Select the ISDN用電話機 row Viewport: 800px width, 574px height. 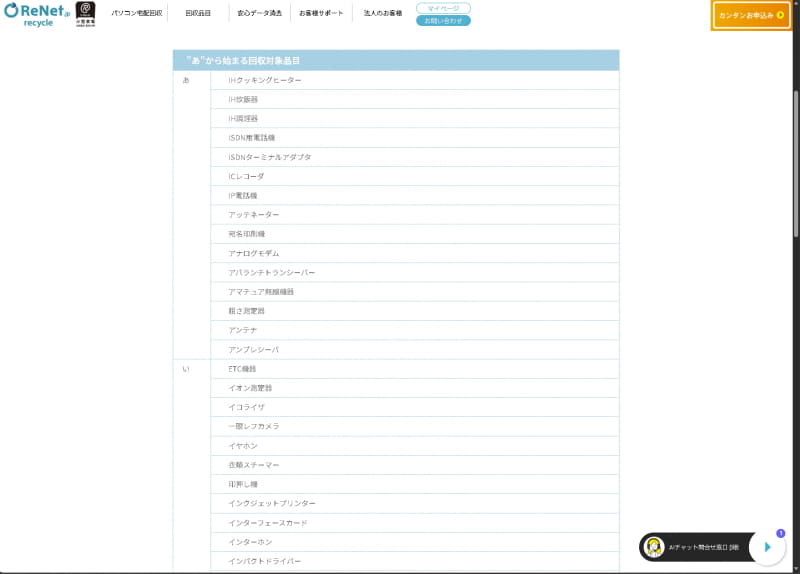tap(415, 138)
